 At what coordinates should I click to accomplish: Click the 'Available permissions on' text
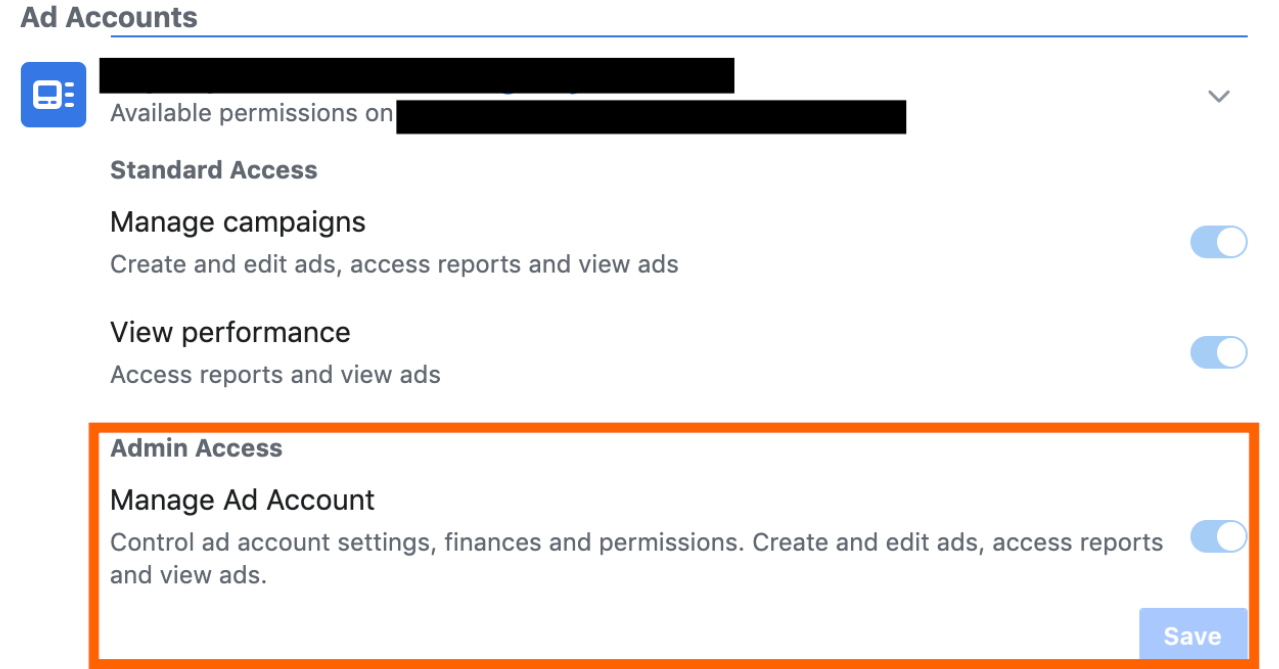tap(251, 114)
